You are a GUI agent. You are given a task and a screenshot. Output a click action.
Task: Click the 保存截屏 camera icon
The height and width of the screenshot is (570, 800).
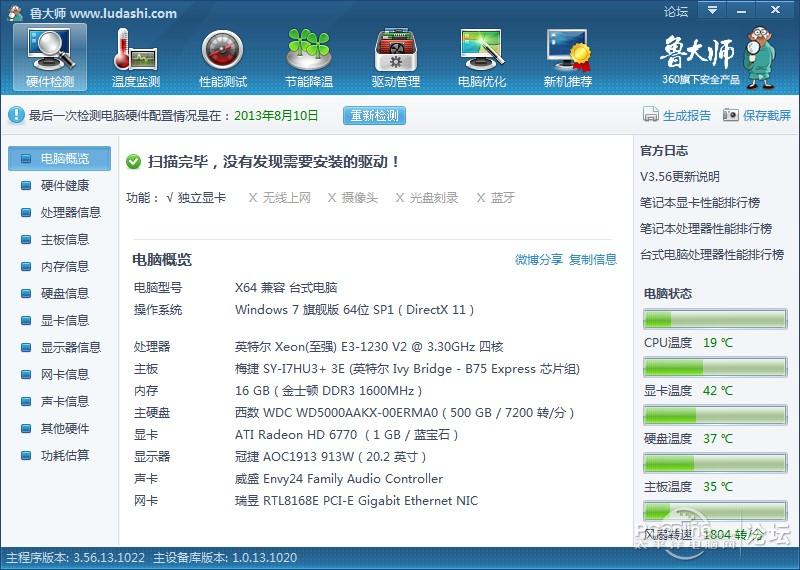tap(731, 115)
